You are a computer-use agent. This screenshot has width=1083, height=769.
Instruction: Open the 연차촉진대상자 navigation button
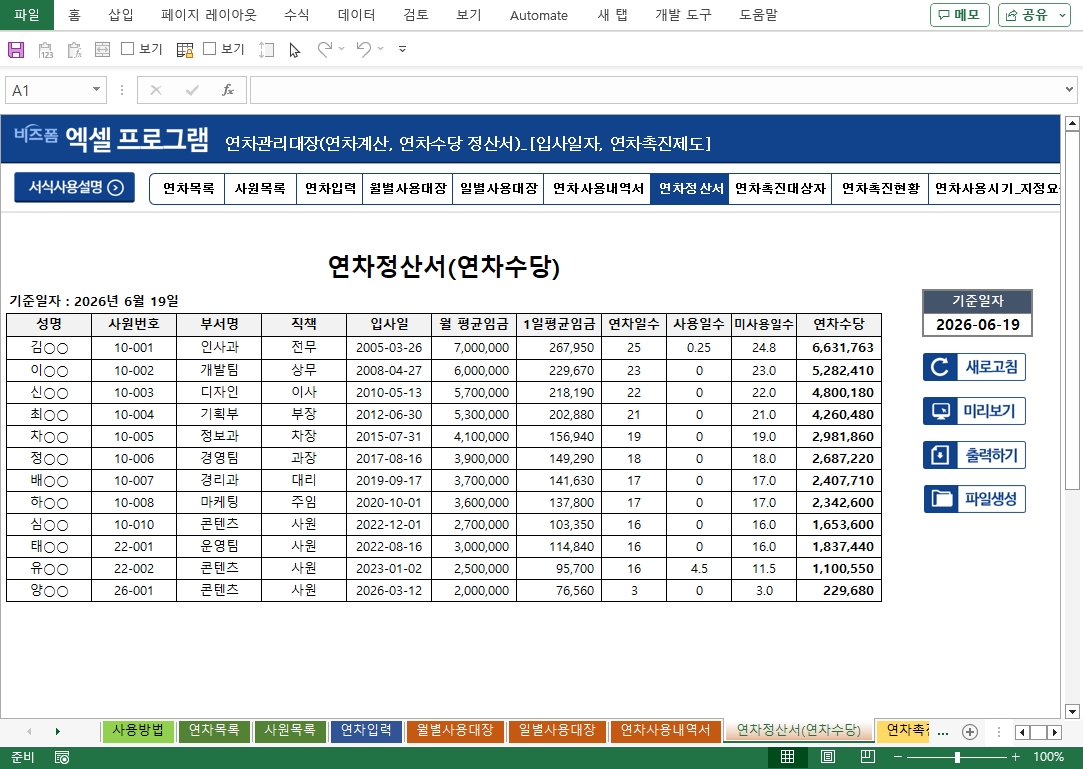click(x=780, y=188)
